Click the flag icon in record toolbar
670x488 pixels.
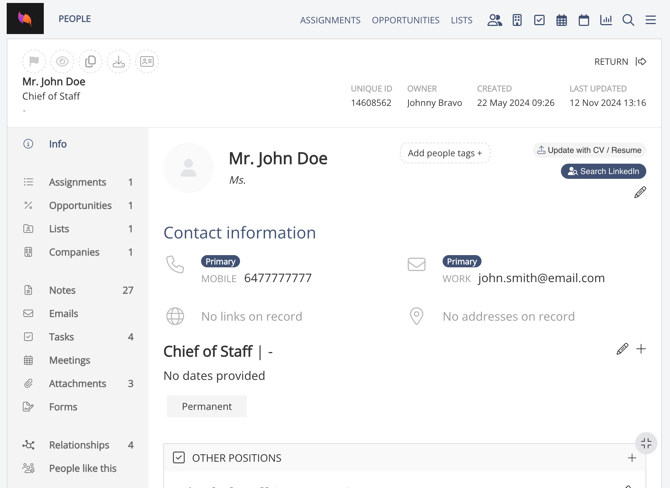click(34, 62)
